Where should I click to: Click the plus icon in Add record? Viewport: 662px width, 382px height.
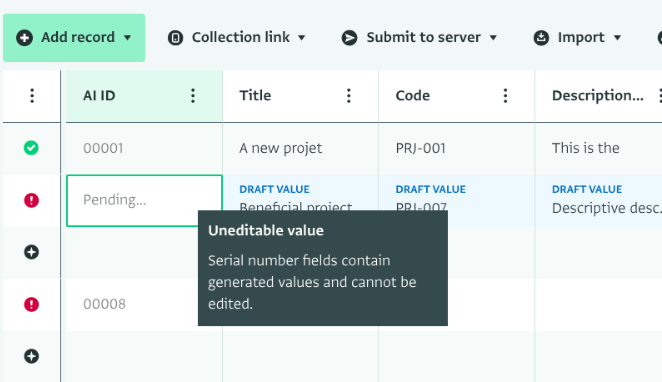pyautogui.click(x=24, y=38)
